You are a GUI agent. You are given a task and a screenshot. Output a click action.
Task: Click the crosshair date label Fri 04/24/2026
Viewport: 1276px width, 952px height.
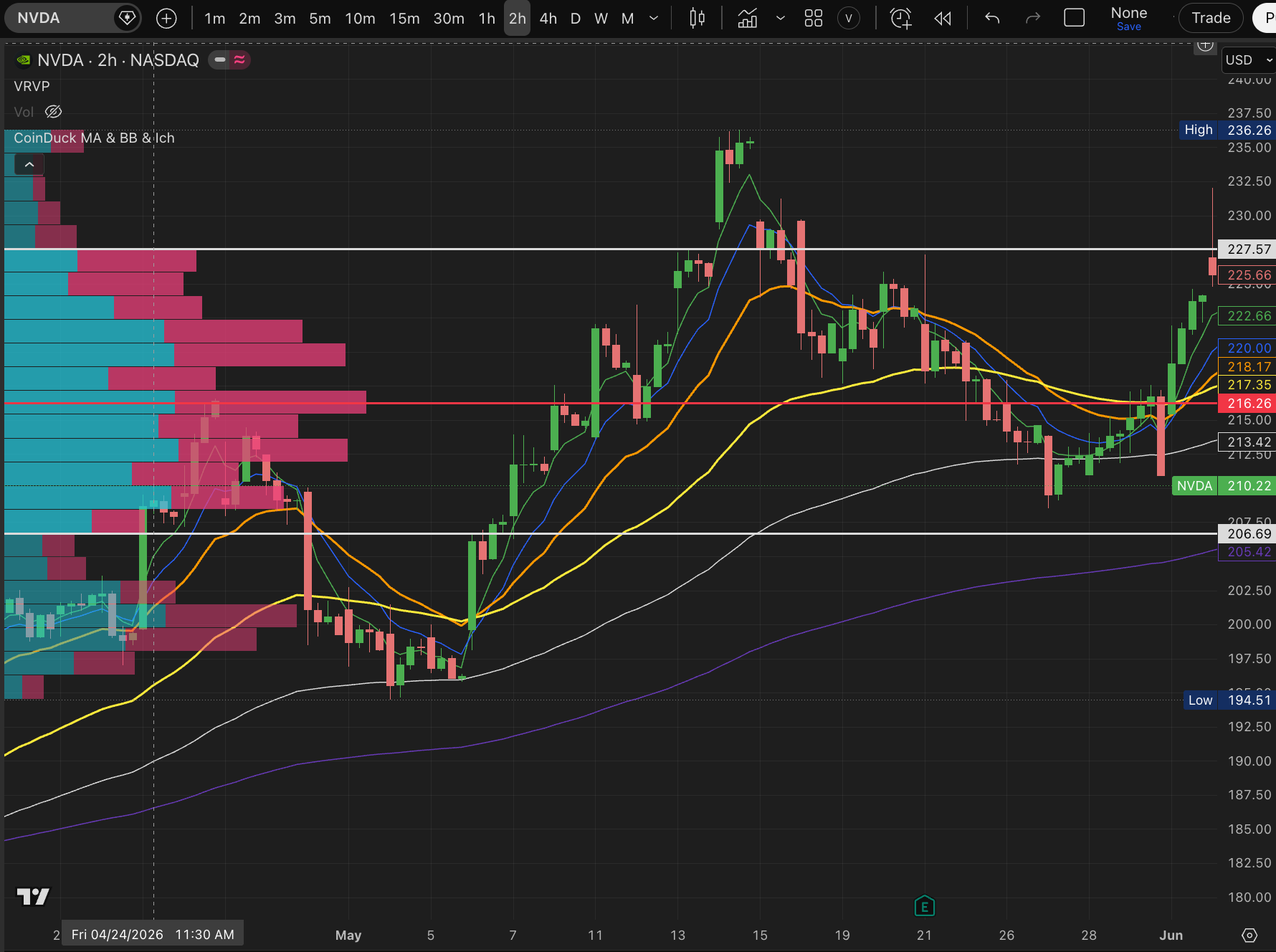[x=153, y=934]
